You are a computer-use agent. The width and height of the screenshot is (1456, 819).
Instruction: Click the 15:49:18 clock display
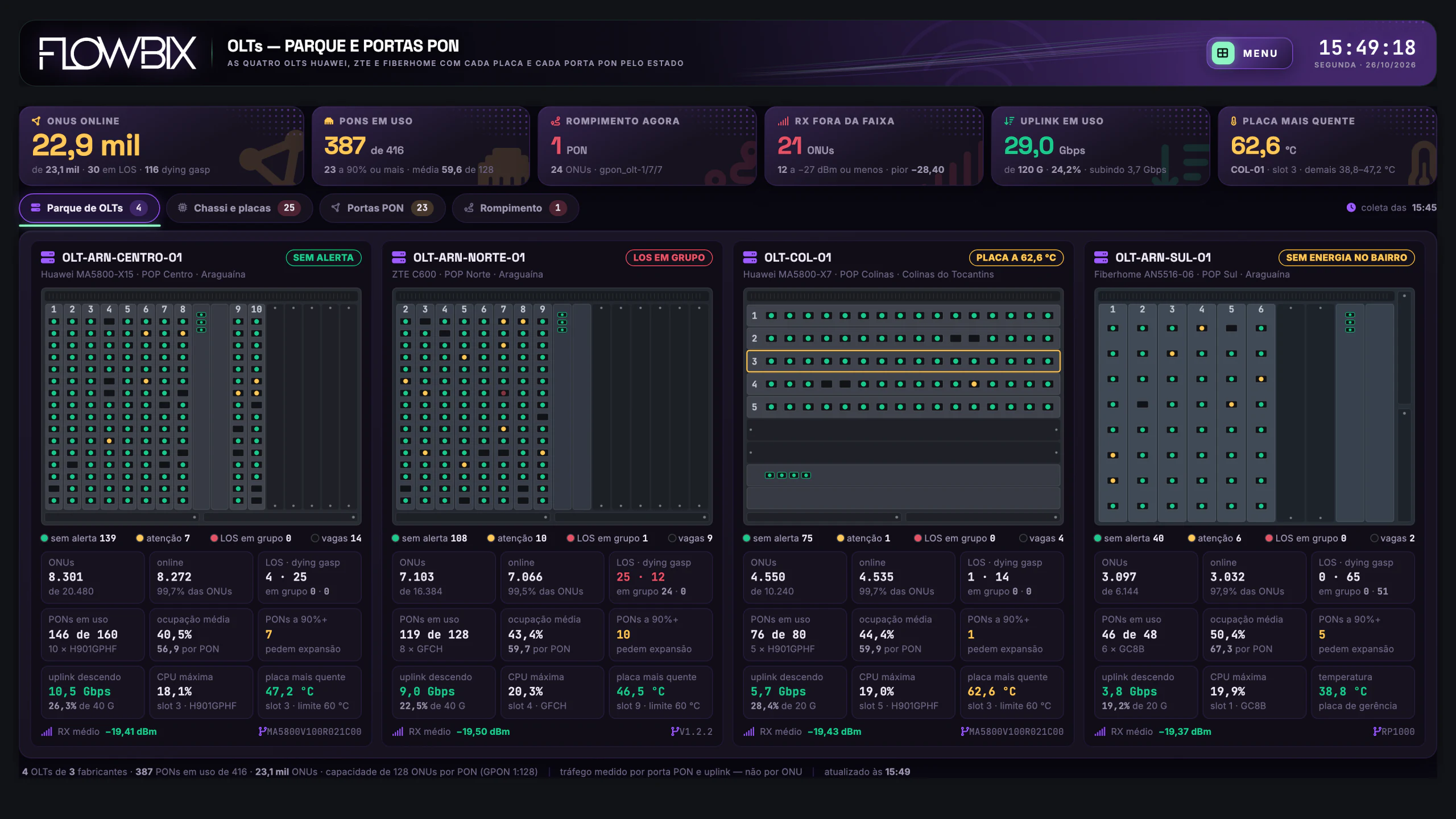pyautogui.click(x=1367, y=47)
